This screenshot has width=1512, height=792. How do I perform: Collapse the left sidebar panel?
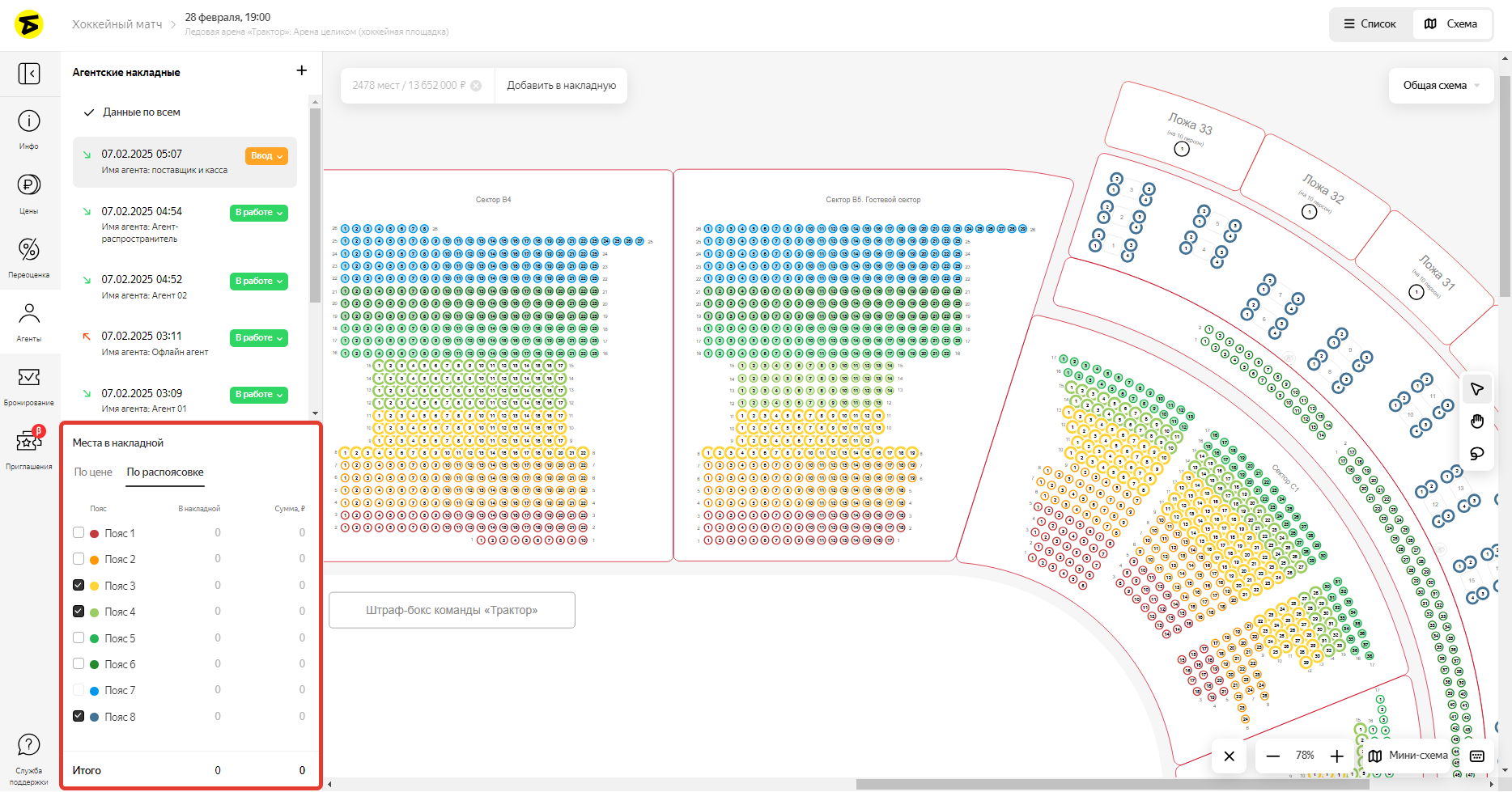click(29, 74)
